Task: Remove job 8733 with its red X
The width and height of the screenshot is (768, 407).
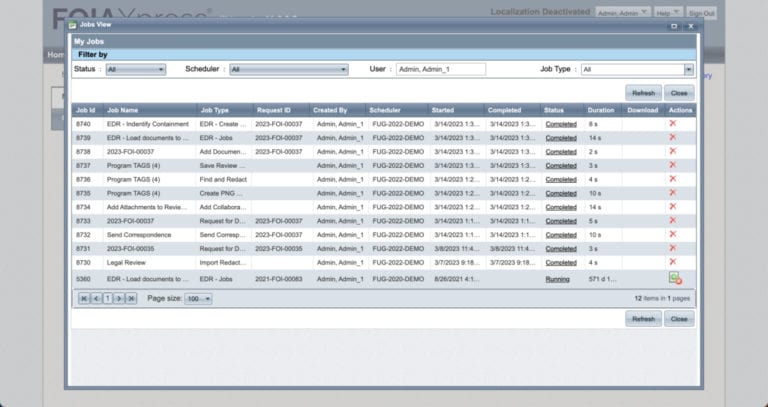Action: coord(673,220)
